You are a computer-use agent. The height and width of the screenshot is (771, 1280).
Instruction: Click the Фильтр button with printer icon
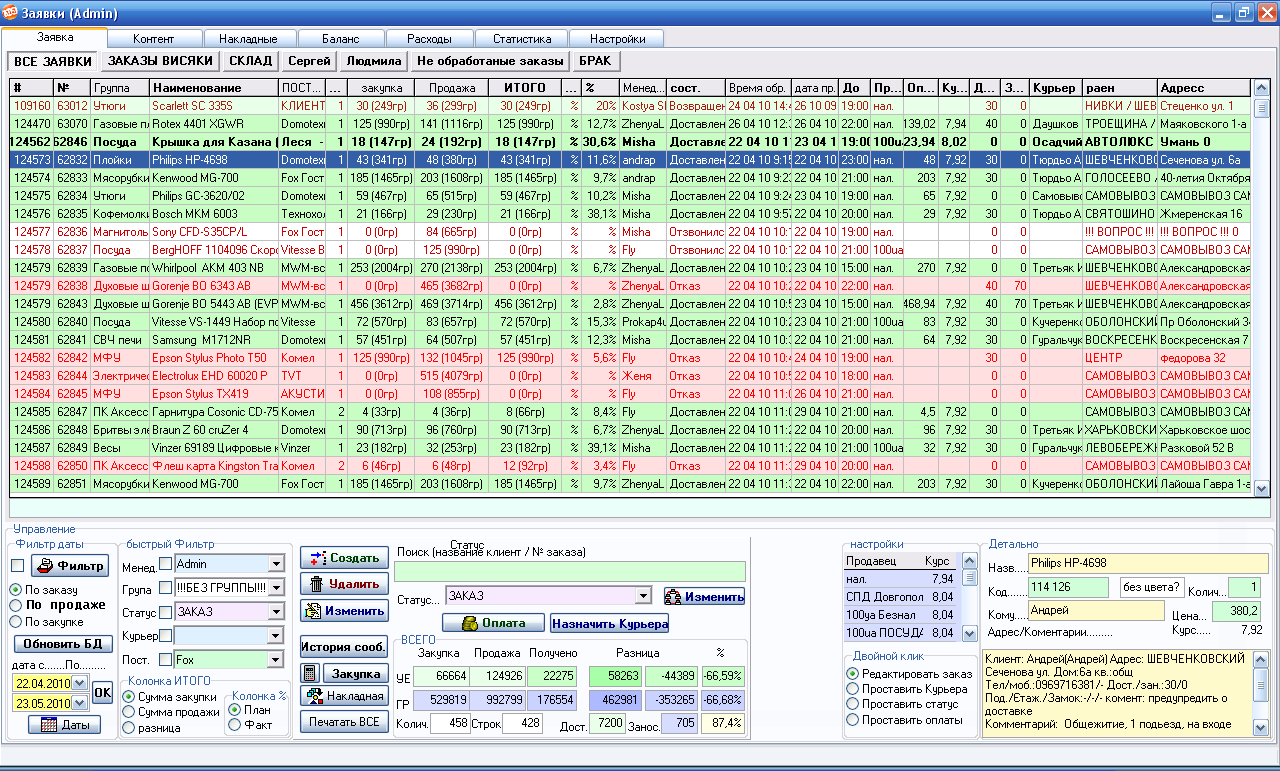click(x=69, y=566)
